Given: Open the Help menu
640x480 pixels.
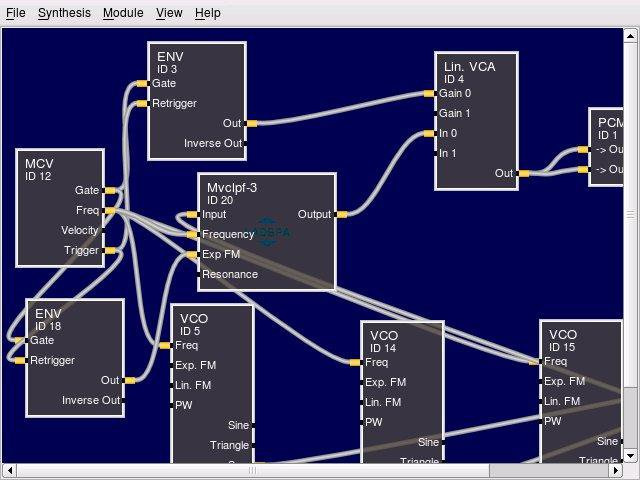Looking at the screenshot, I should click(x=208, y=13).
